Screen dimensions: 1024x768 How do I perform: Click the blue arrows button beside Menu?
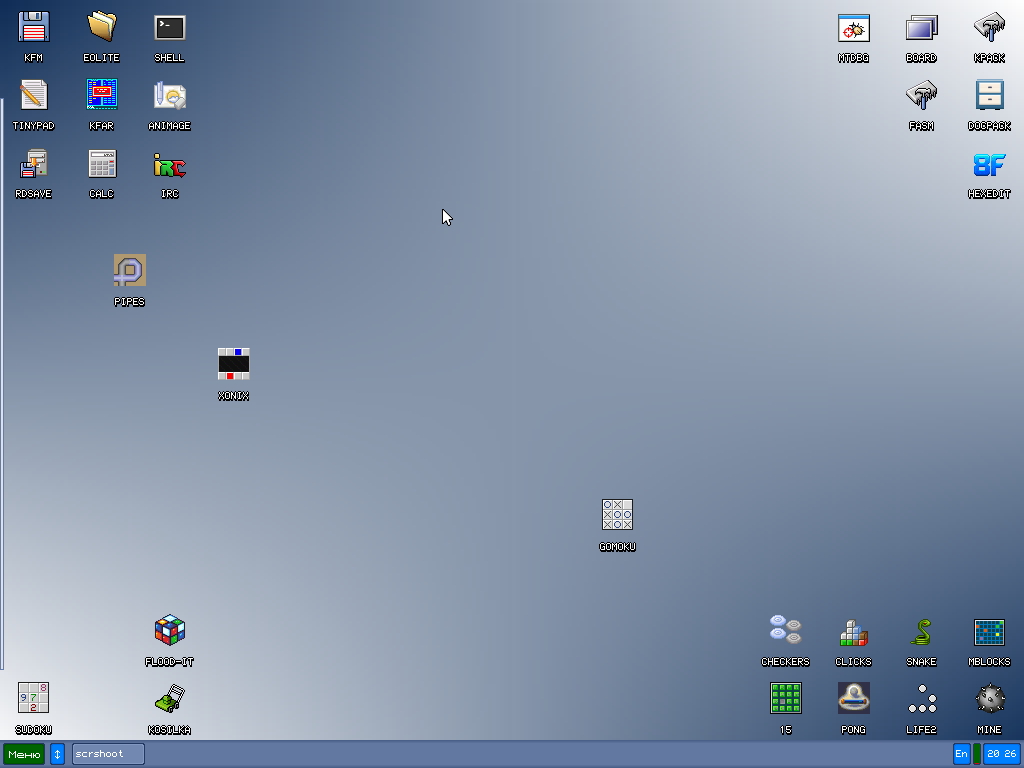[58, 754]
